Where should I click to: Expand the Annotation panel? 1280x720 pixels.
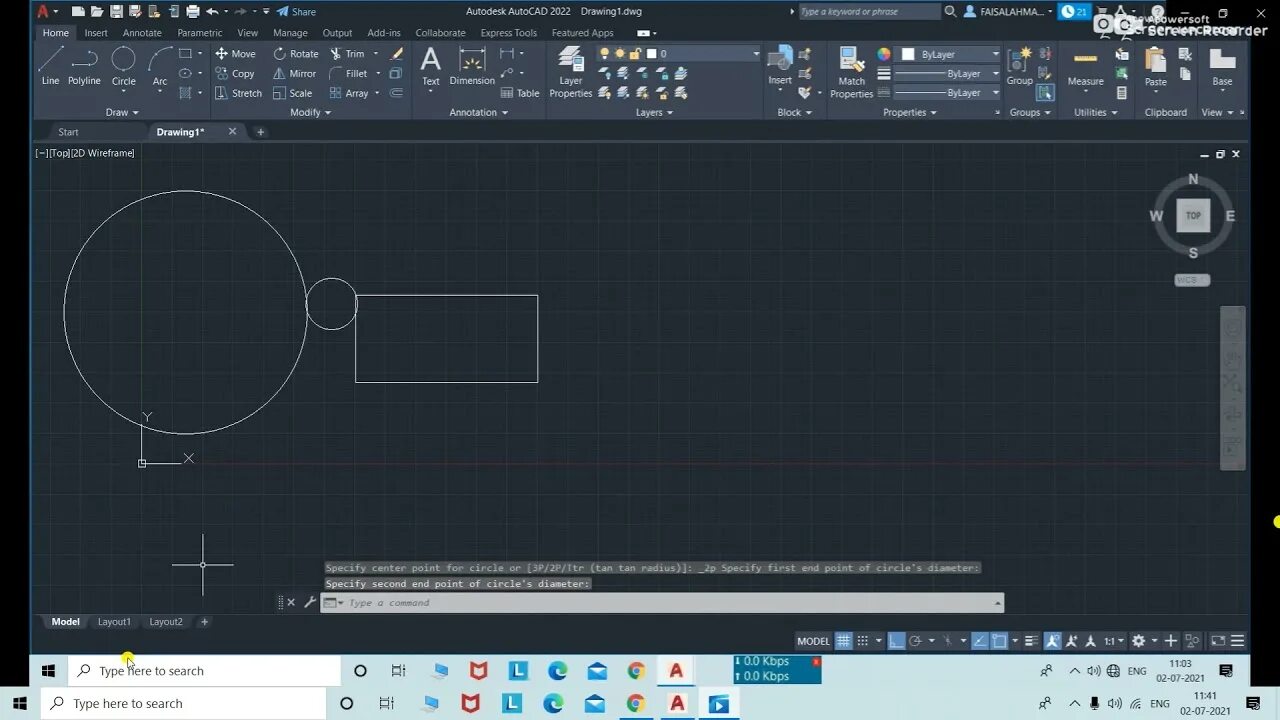[x=478, y=113]
